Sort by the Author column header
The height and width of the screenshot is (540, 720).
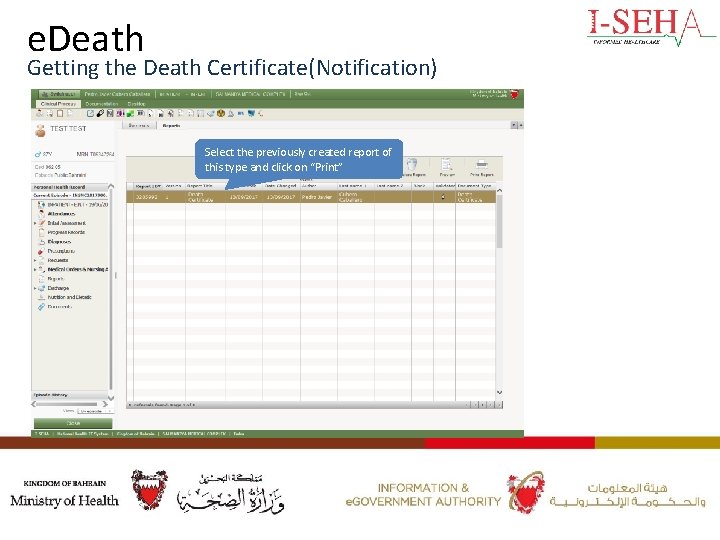click(319, 186)
